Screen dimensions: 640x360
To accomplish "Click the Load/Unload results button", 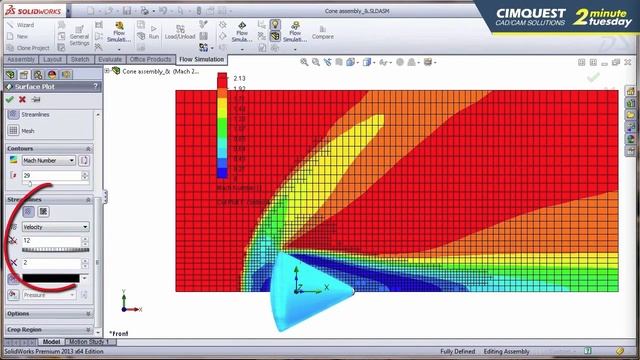I will click(180, 32).
